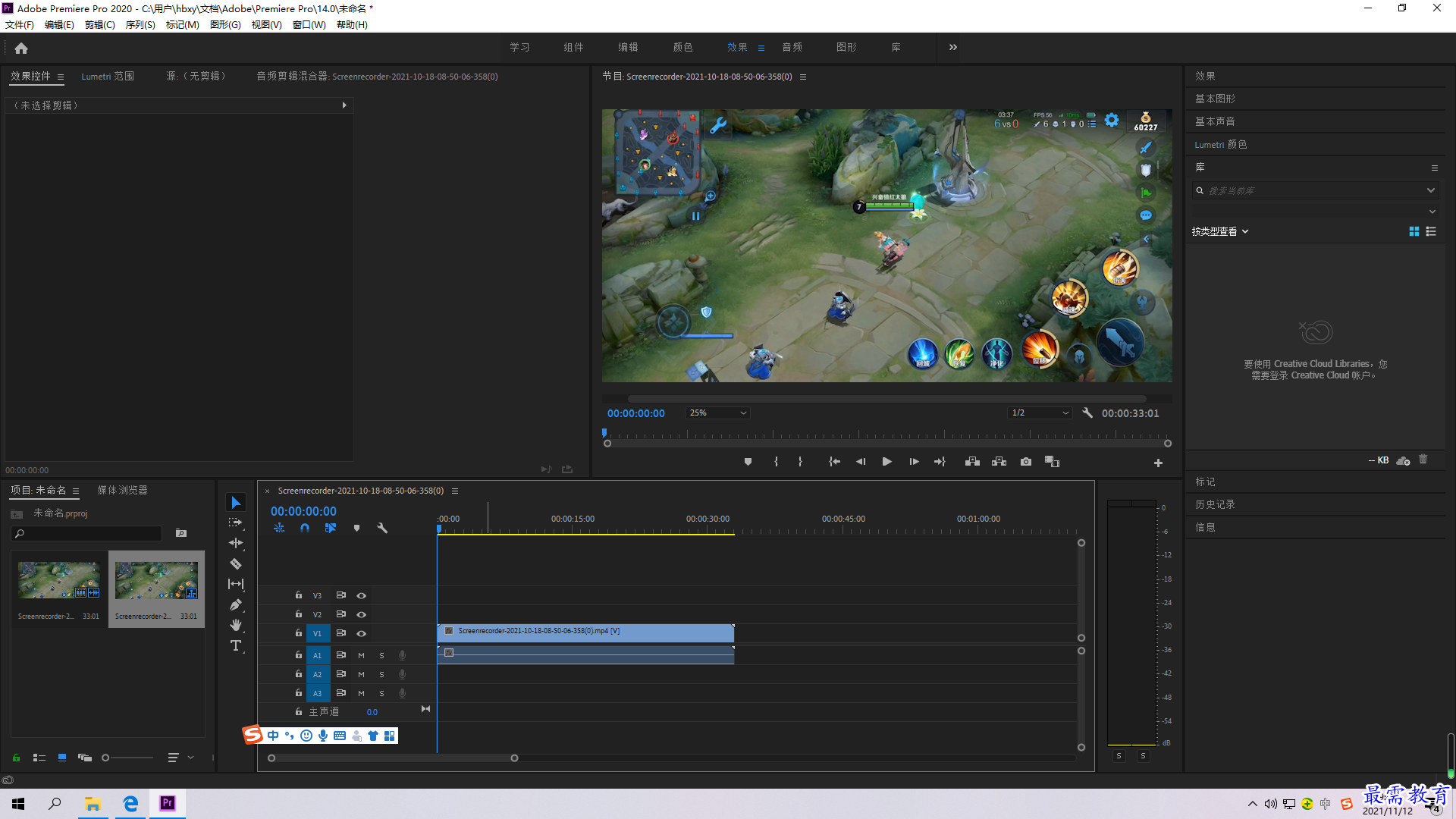This screenshot has width=1456, height=819.
Task: Toggle snap in timeline
Action: (305, 528)
